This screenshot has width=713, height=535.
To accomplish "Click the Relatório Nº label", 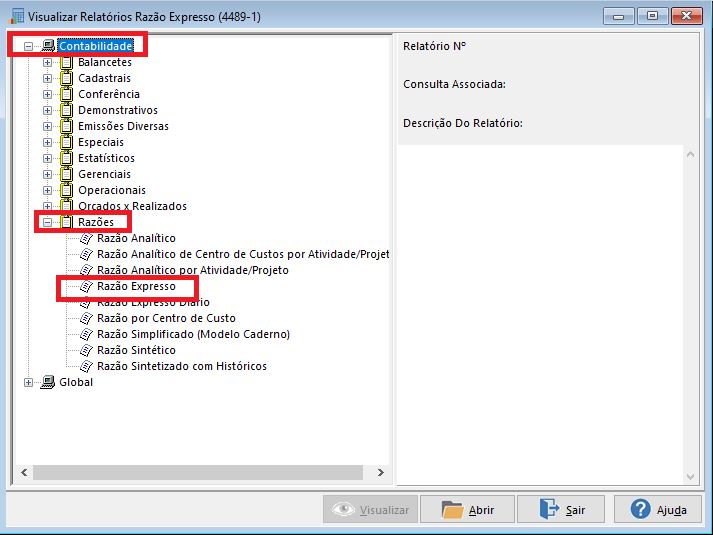I will point(434,46).
